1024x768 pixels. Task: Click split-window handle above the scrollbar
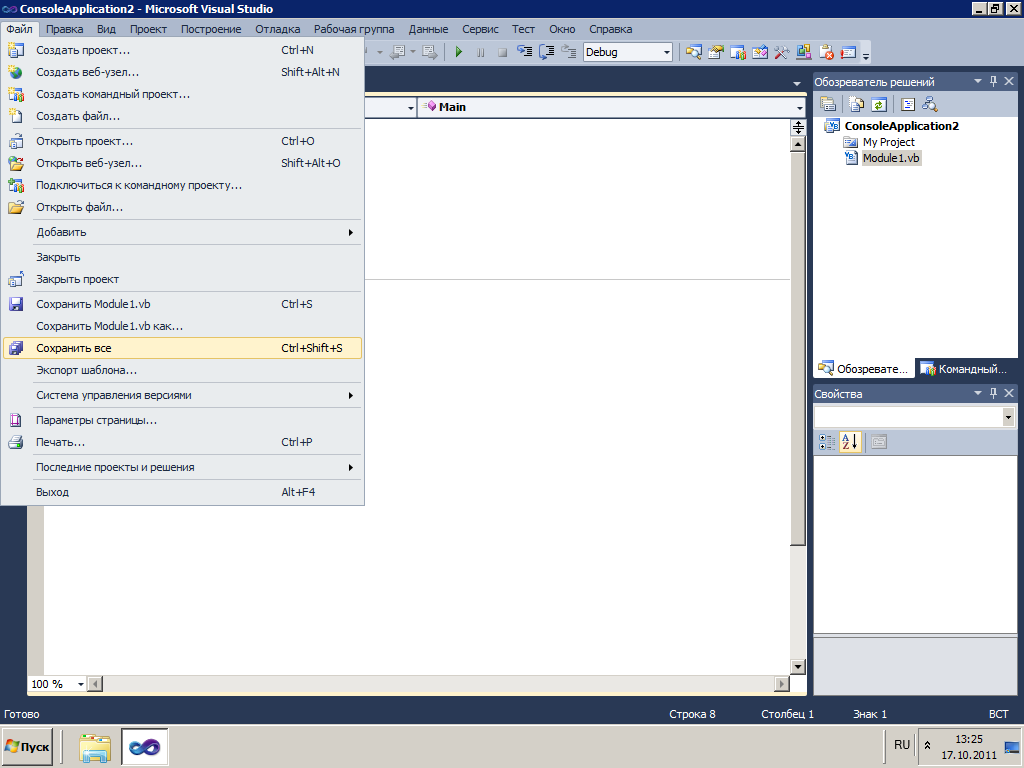click(798, 127)
